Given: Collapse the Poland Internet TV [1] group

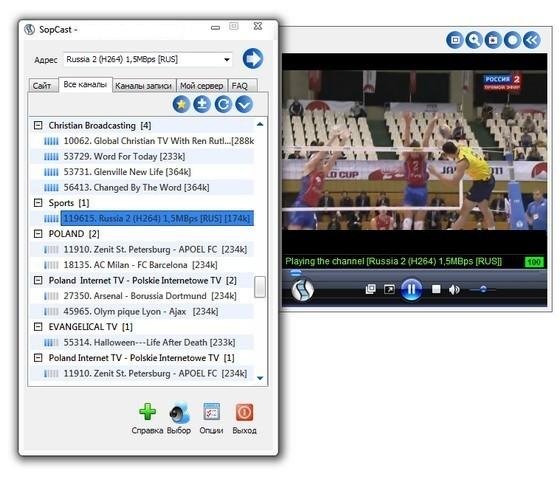Looking at the screenshot, I should (x=38, y=358).
